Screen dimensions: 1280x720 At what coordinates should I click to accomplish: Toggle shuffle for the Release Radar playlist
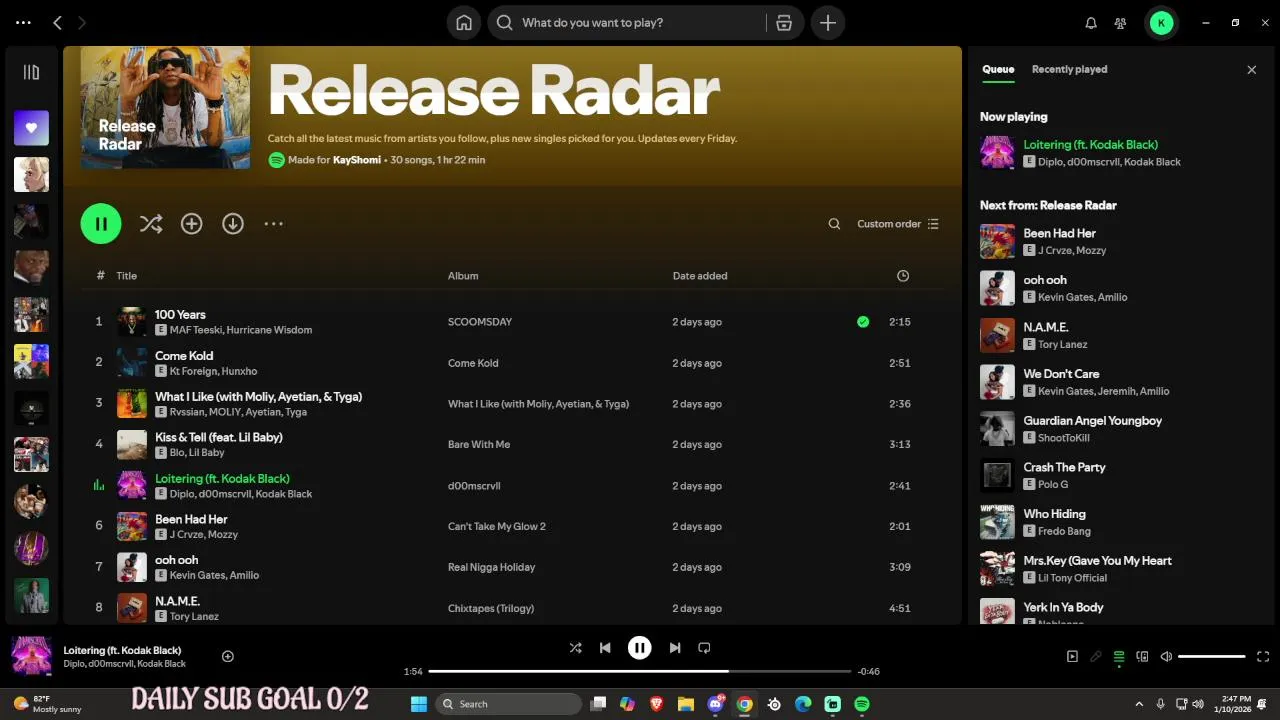[151, 224]
